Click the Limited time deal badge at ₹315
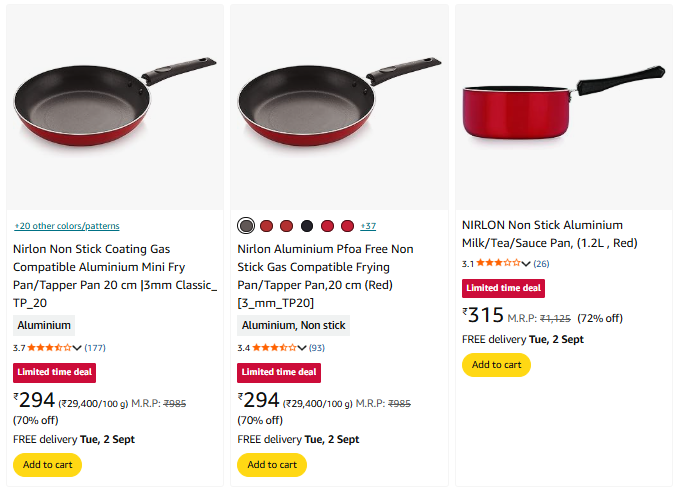The image size is (678, 489). tap(503, 288)
